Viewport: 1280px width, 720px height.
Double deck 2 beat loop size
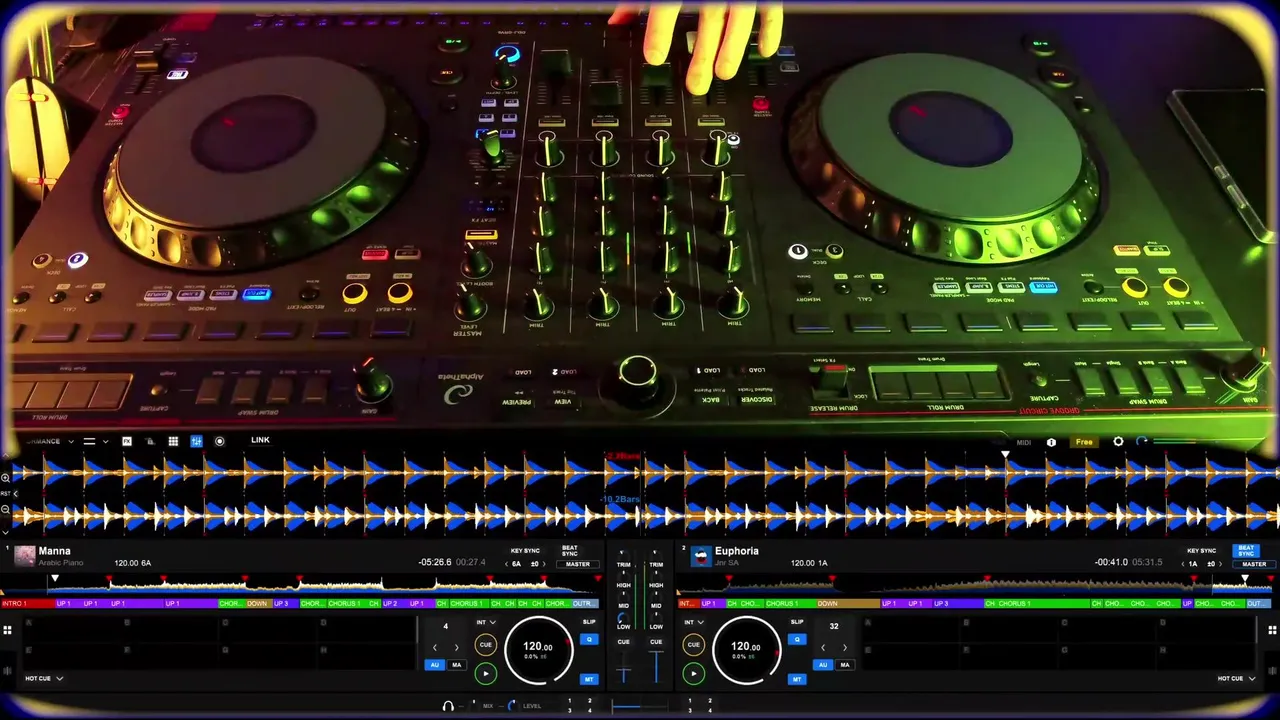(x=845, y=647)
